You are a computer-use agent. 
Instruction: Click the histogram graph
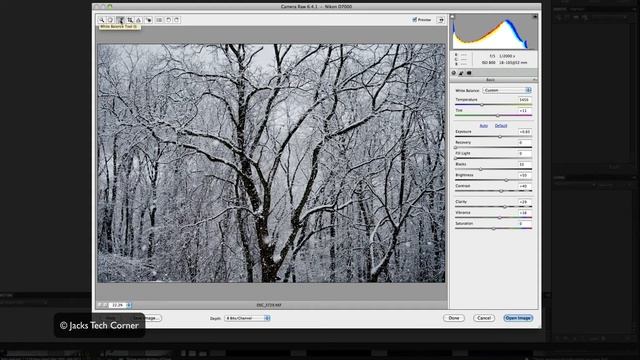pos(494,32)
